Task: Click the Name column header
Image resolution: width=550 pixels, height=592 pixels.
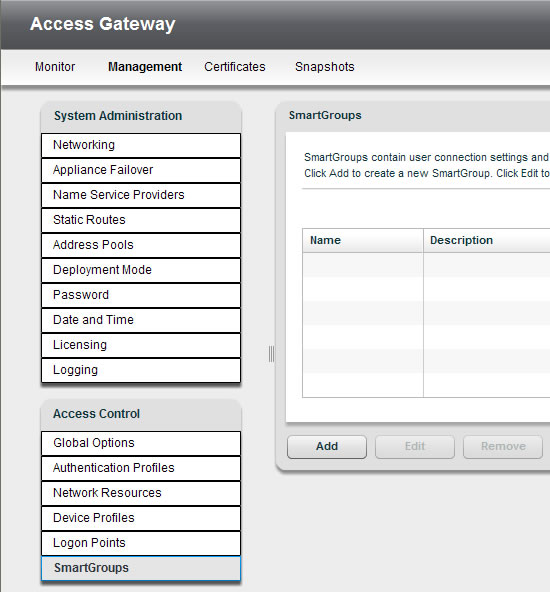Action: (363, 240)
